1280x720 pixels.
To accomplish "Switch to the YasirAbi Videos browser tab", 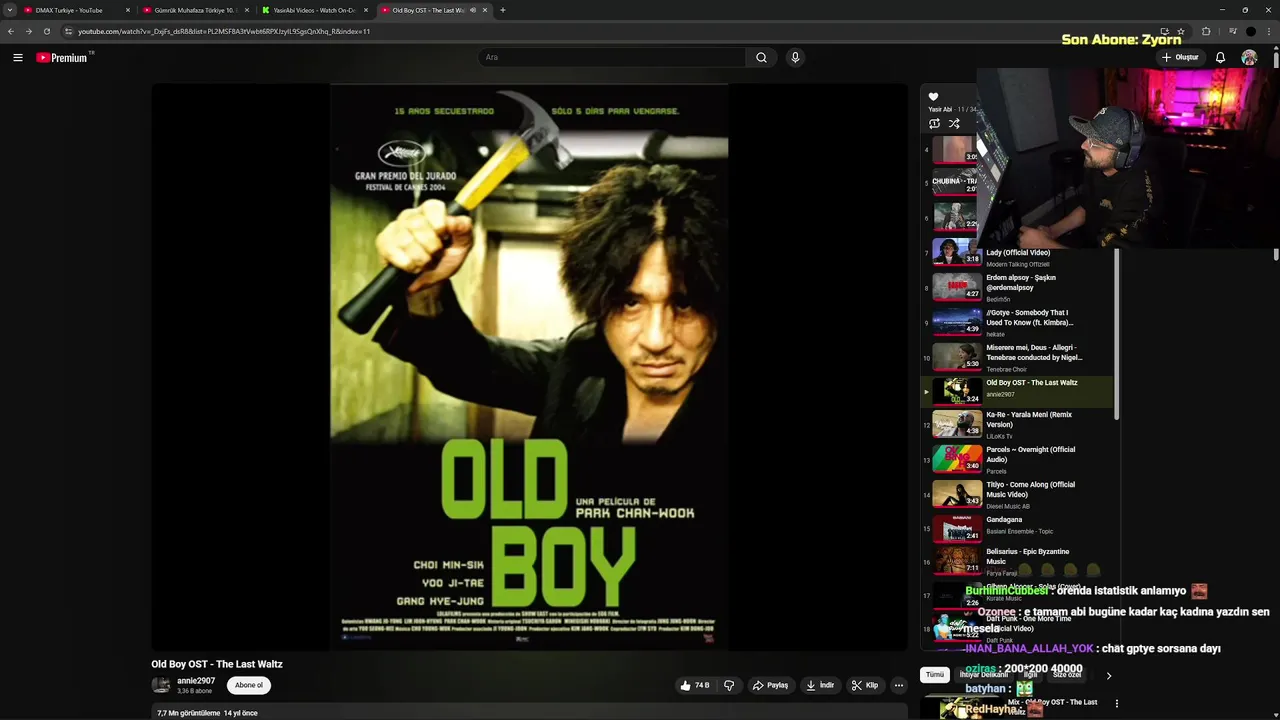I will pyautogui.click(x=315, y=10).
